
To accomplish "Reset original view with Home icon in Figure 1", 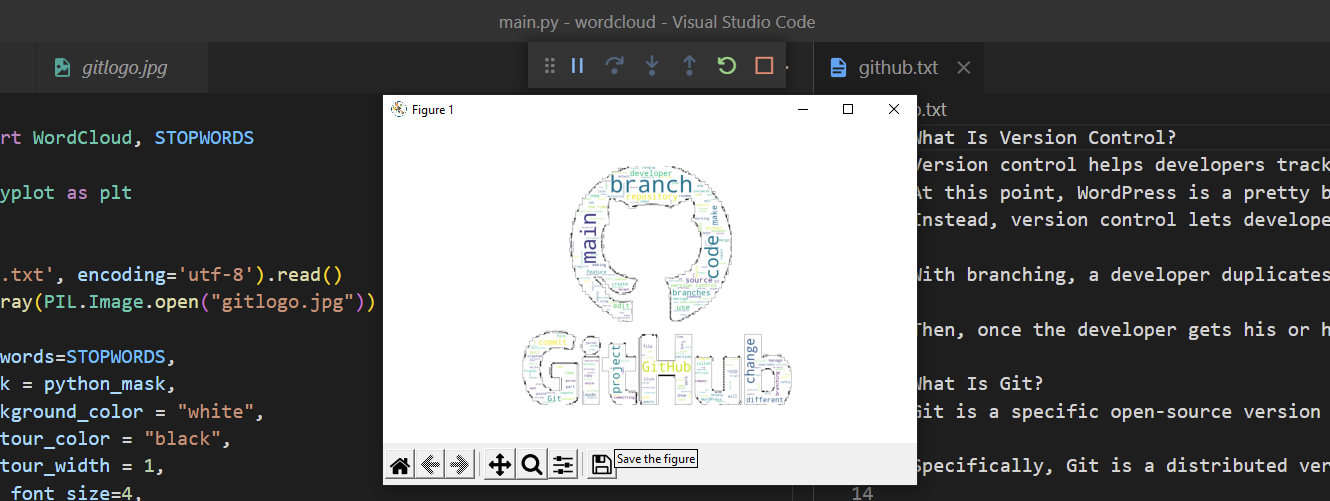I will tap(400, 464).
